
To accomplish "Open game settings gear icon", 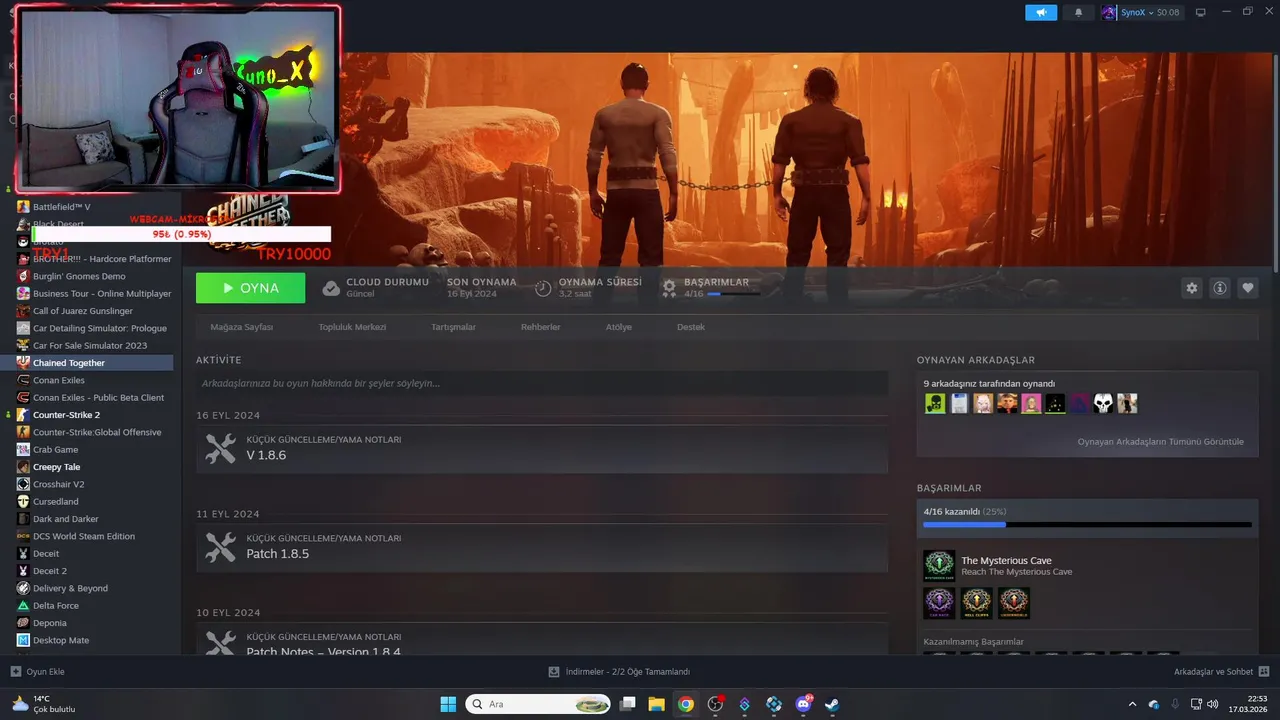I will 1191,288.
